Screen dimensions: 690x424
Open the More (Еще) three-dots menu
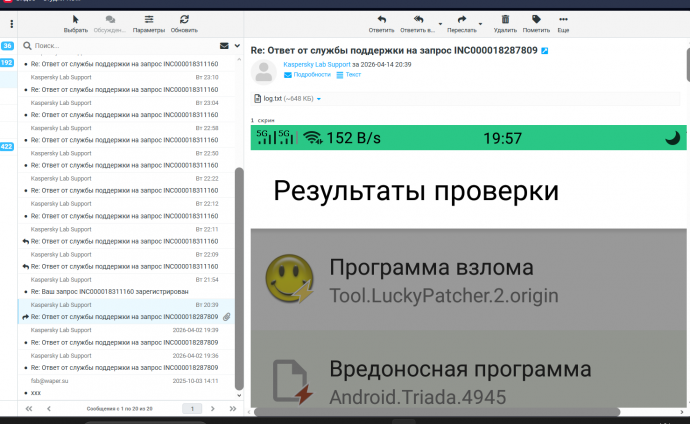[563, 19]
